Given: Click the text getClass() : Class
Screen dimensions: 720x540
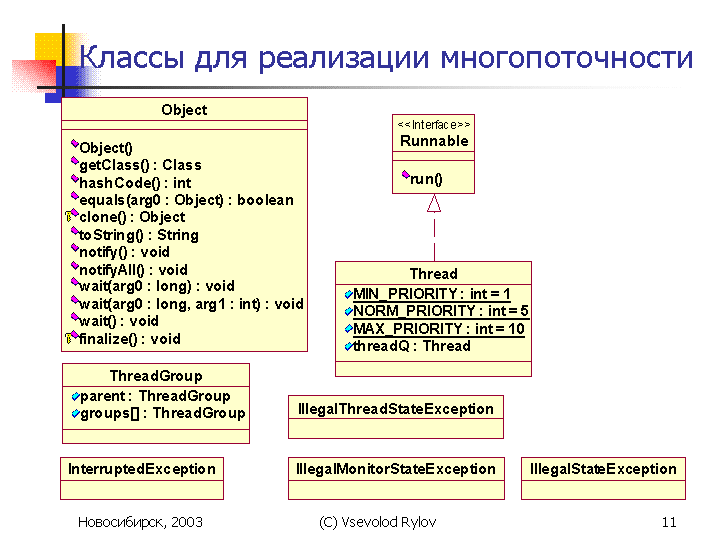Looking at the screenshot, I should 141,165.
